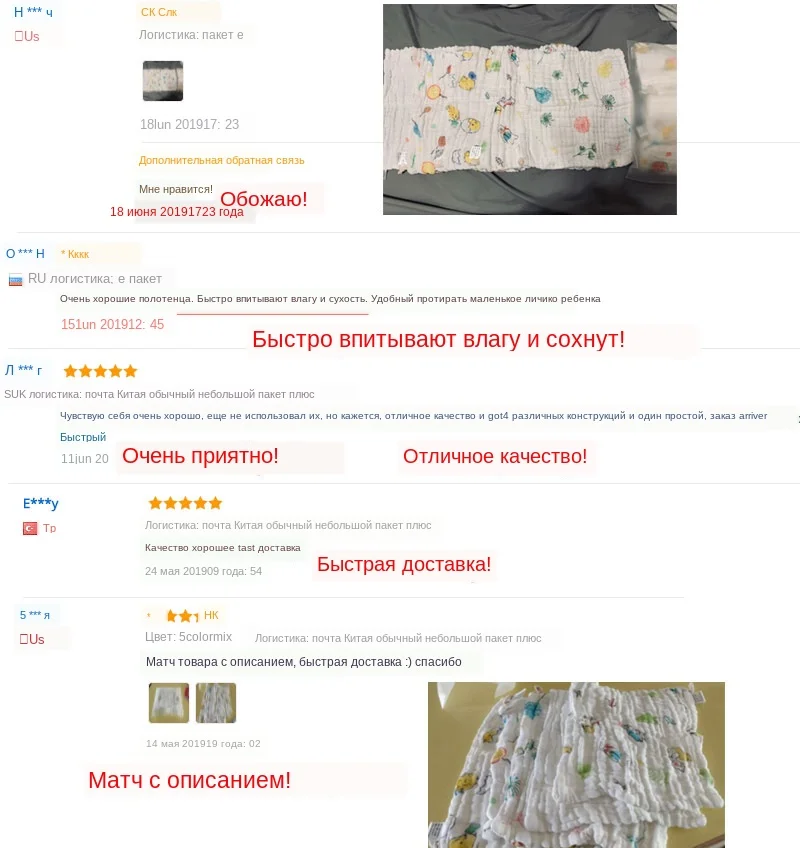Click the Дополнительная обратная связь link
This screenshot has height=848, width=800.
[x=221, y=160]
